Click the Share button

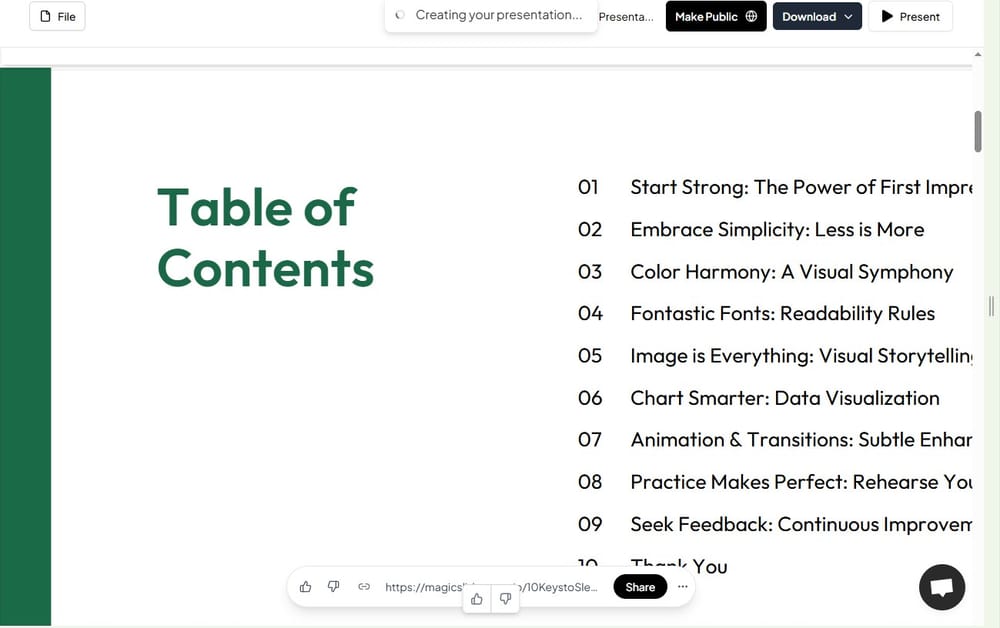640,587
